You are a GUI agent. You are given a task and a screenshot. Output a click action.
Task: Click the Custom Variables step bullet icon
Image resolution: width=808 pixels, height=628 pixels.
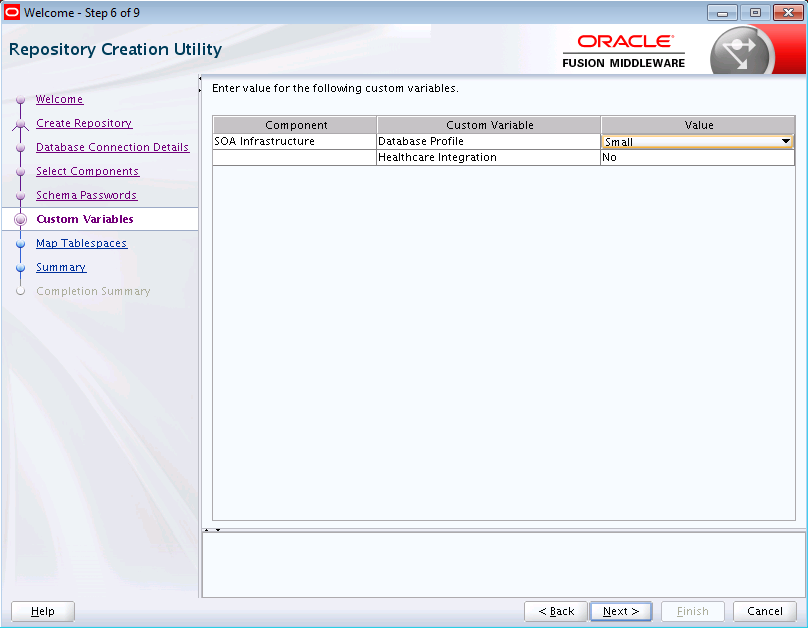21,219
